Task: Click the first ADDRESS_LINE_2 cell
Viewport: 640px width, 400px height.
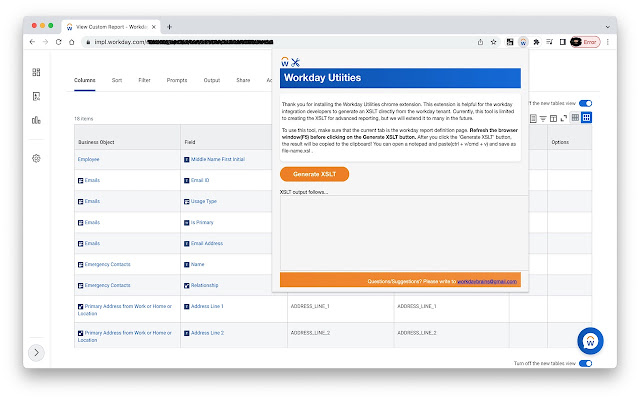Action: 310,333
